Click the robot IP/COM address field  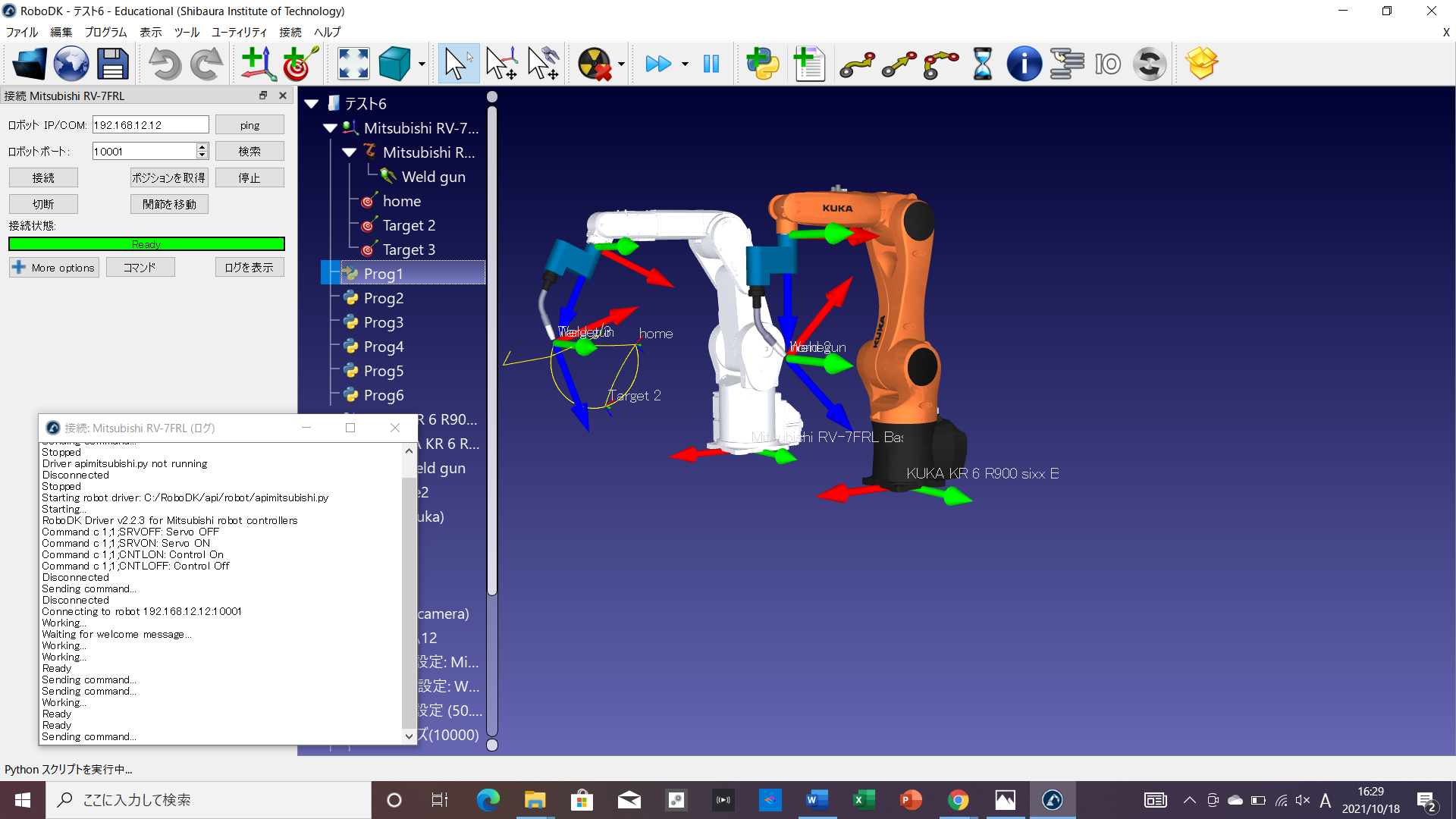pyautogui.click(x=150, y=125)
